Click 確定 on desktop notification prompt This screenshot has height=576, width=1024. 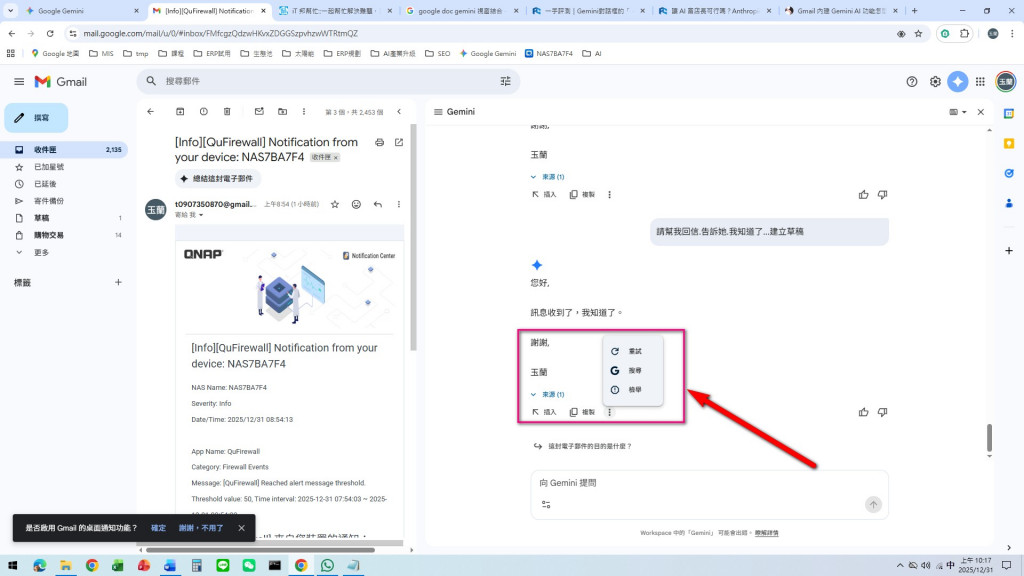(159, 528)
